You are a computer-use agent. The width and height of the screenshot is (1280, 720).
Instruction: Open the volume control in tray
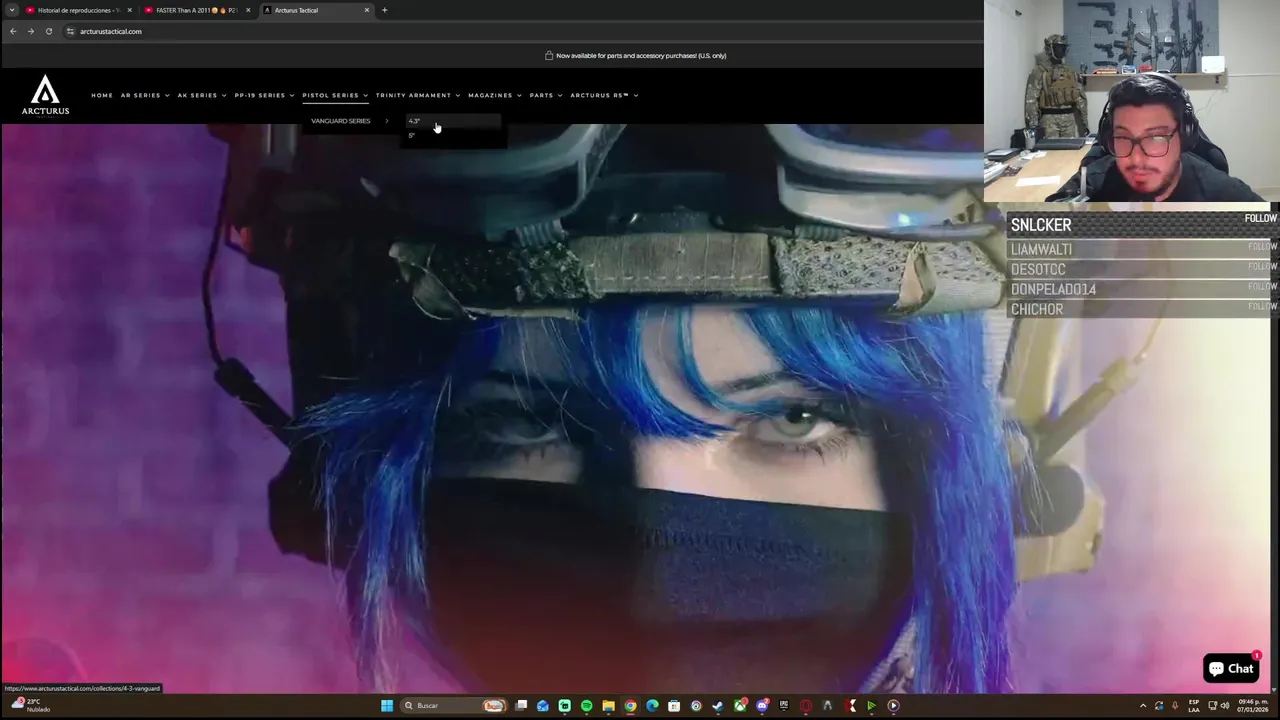pos(1225,706)
